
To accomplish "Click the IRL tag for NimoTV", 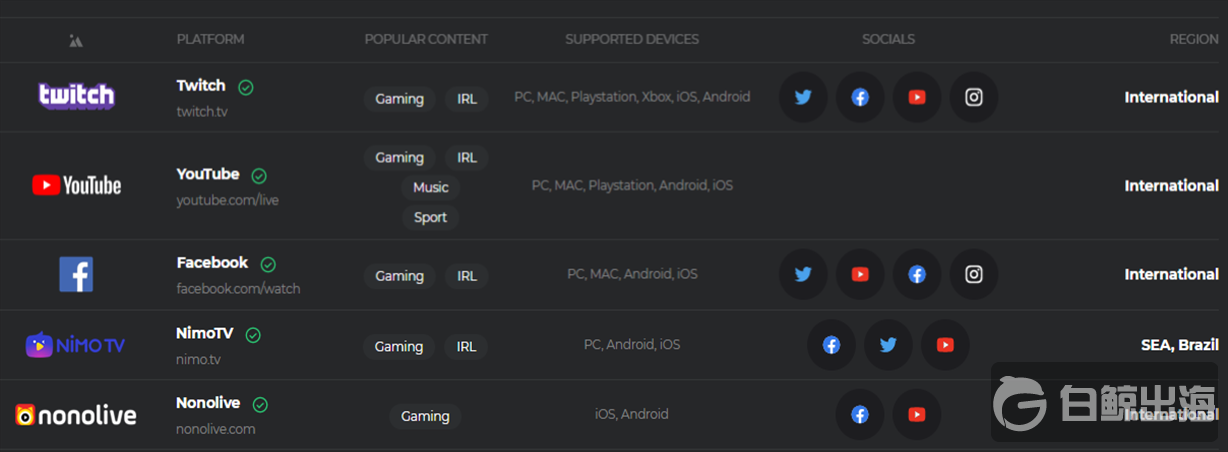I will 467,346.
